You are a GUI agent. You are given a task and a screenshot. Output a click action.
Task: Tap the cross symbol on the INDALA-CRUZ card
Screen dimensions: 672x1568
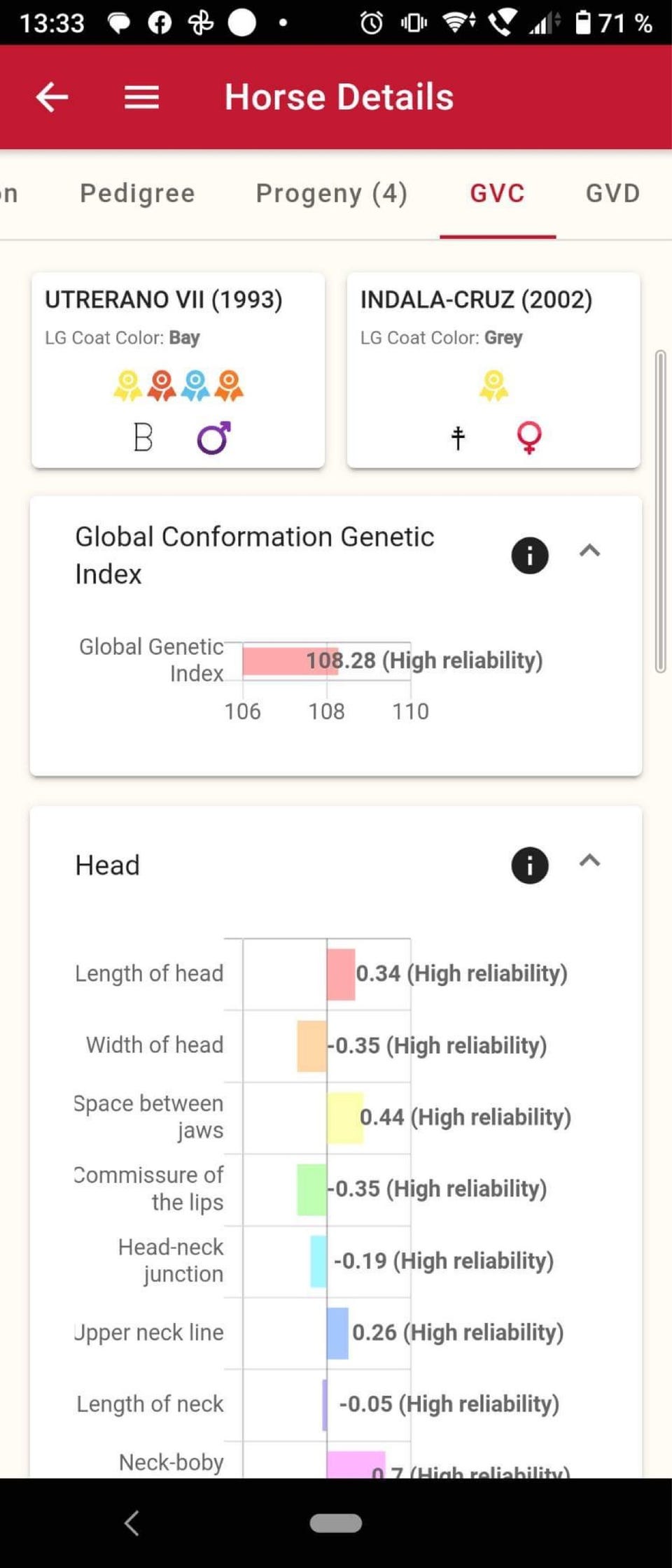458,438
